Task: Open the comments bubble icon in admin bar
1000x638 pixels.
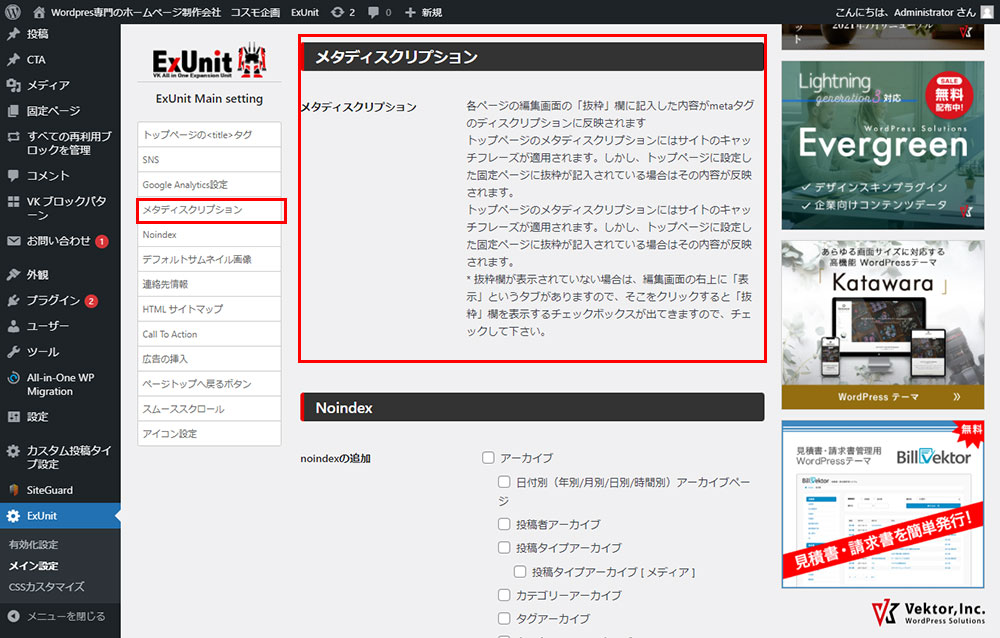Action: (374, 12)
